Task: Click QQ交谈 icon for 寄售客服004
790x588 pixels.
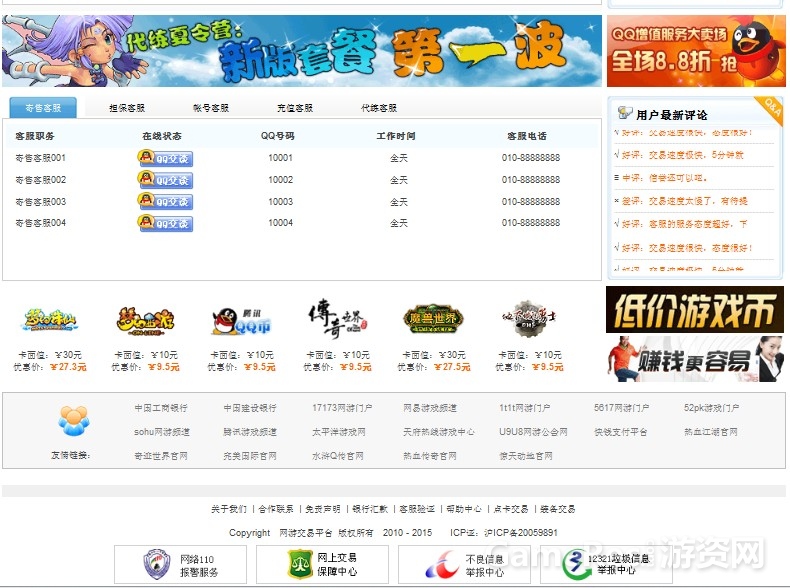Action: point(165,223)
